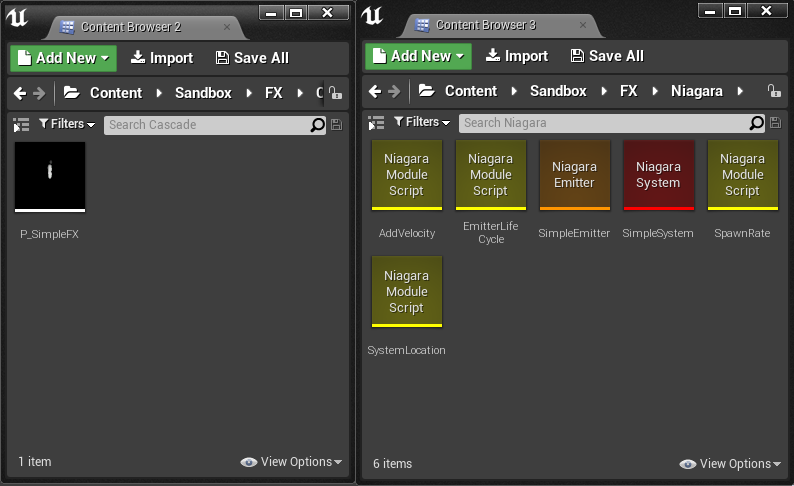Select the SimpleSystem red Niagara System asset
794x486 pixels.
click(x=658, y=176)
